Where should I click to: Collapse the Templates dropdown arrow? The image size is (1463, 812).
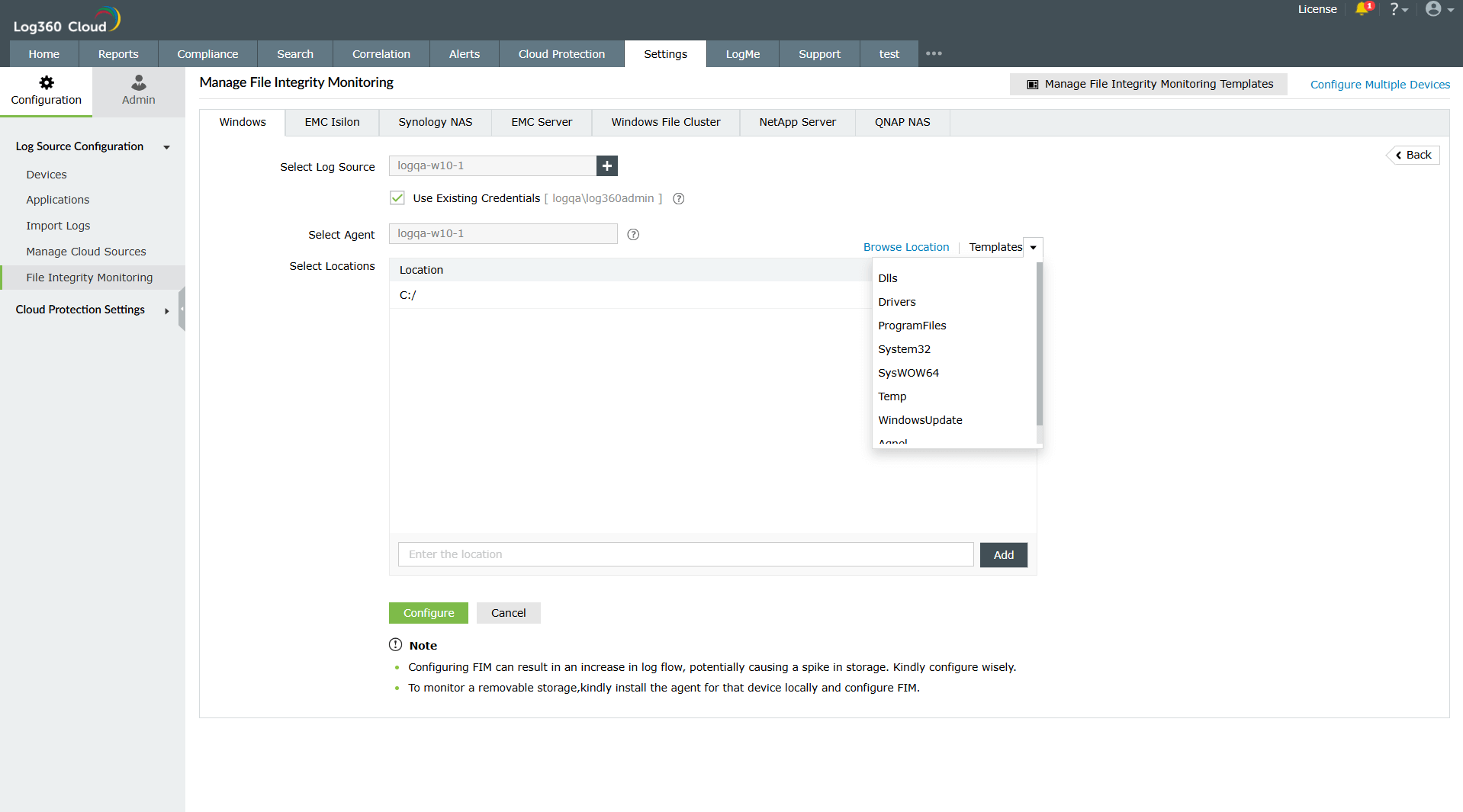pyautogui.click(x=1033, y=247)
